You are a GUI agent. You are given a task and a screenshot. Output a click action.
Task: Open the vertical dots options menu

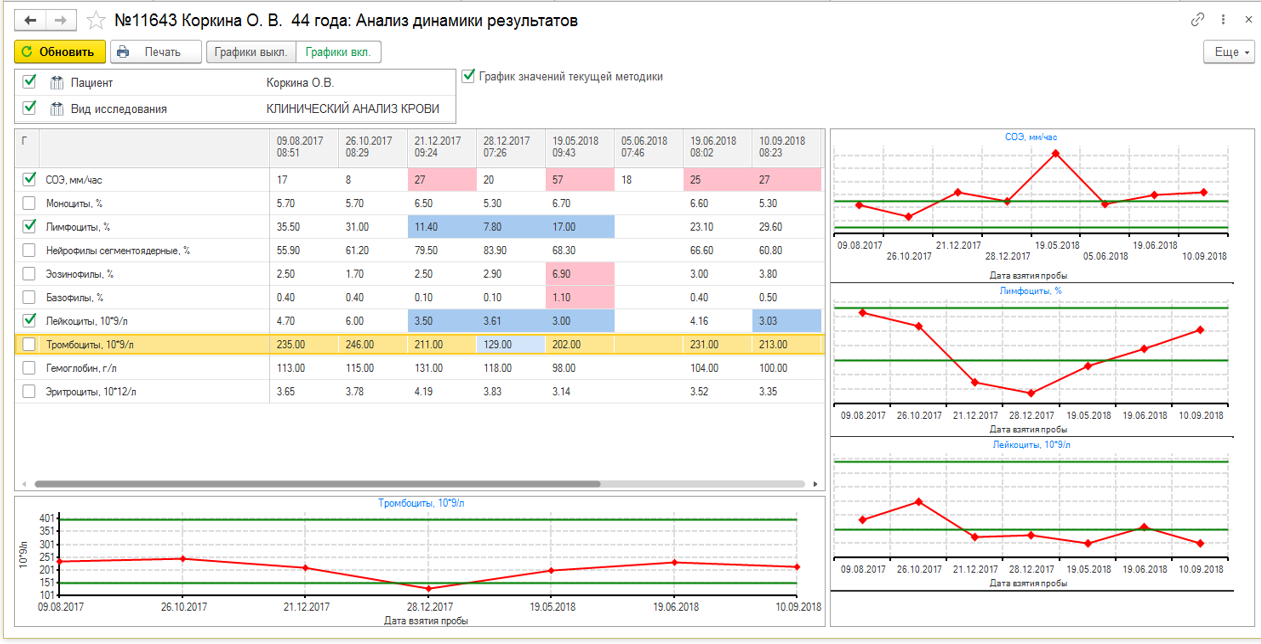click(1224, 20)
